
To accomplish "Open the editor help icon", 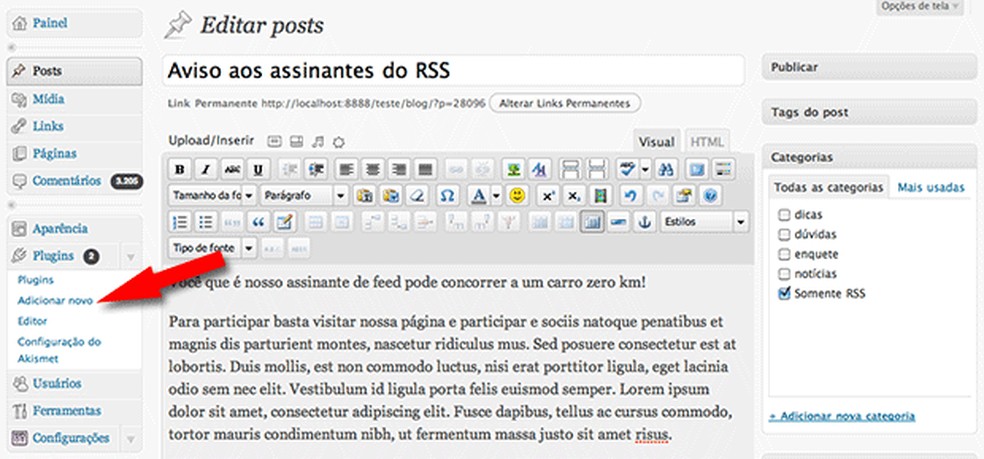I will [710, 196].
